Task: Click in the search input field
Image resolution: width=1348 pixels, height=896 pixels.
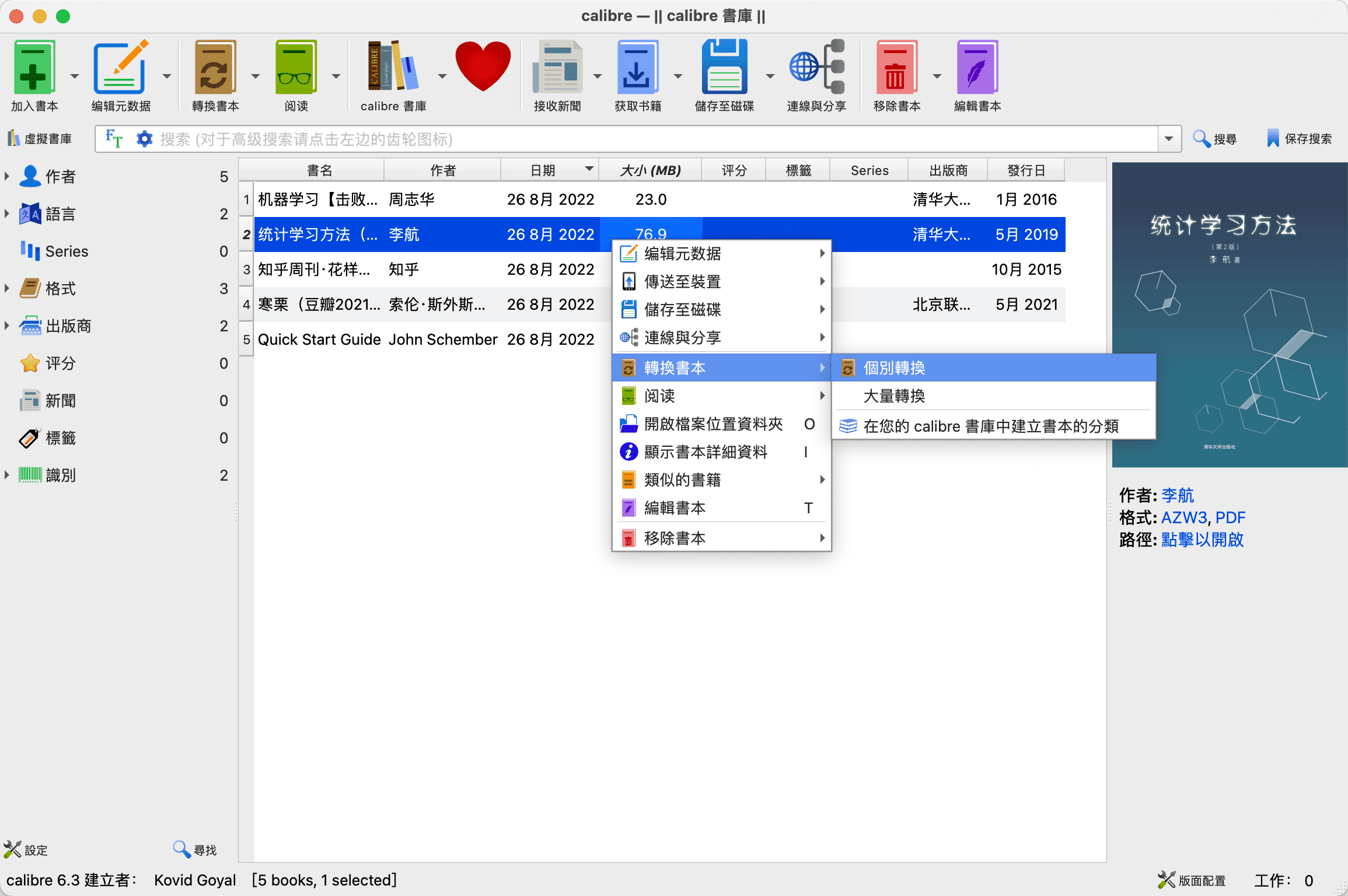Action: (656, 139)
